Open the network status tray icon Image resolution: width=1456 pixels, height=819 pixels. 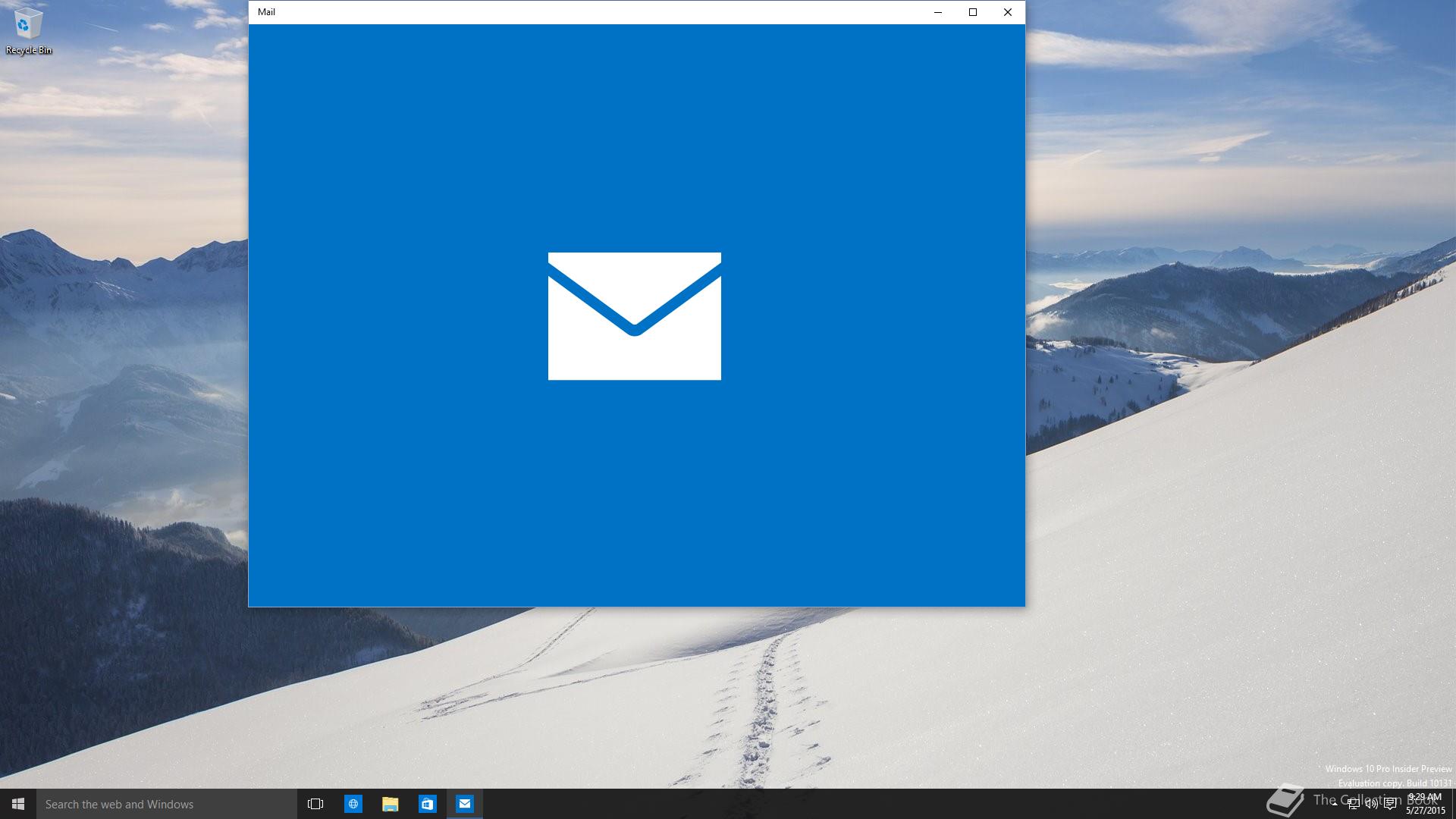pos(1354,804)
